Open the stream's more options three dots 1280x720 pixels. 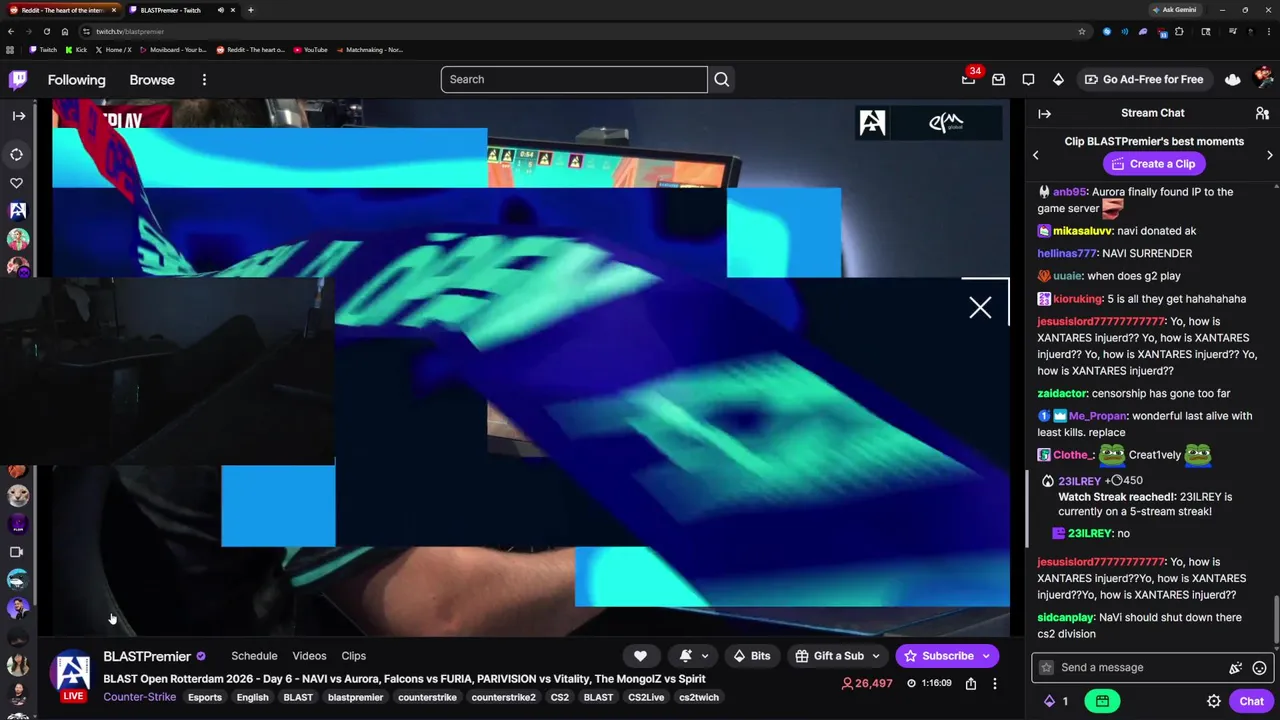pyautogui.click(x=994, y=684)
